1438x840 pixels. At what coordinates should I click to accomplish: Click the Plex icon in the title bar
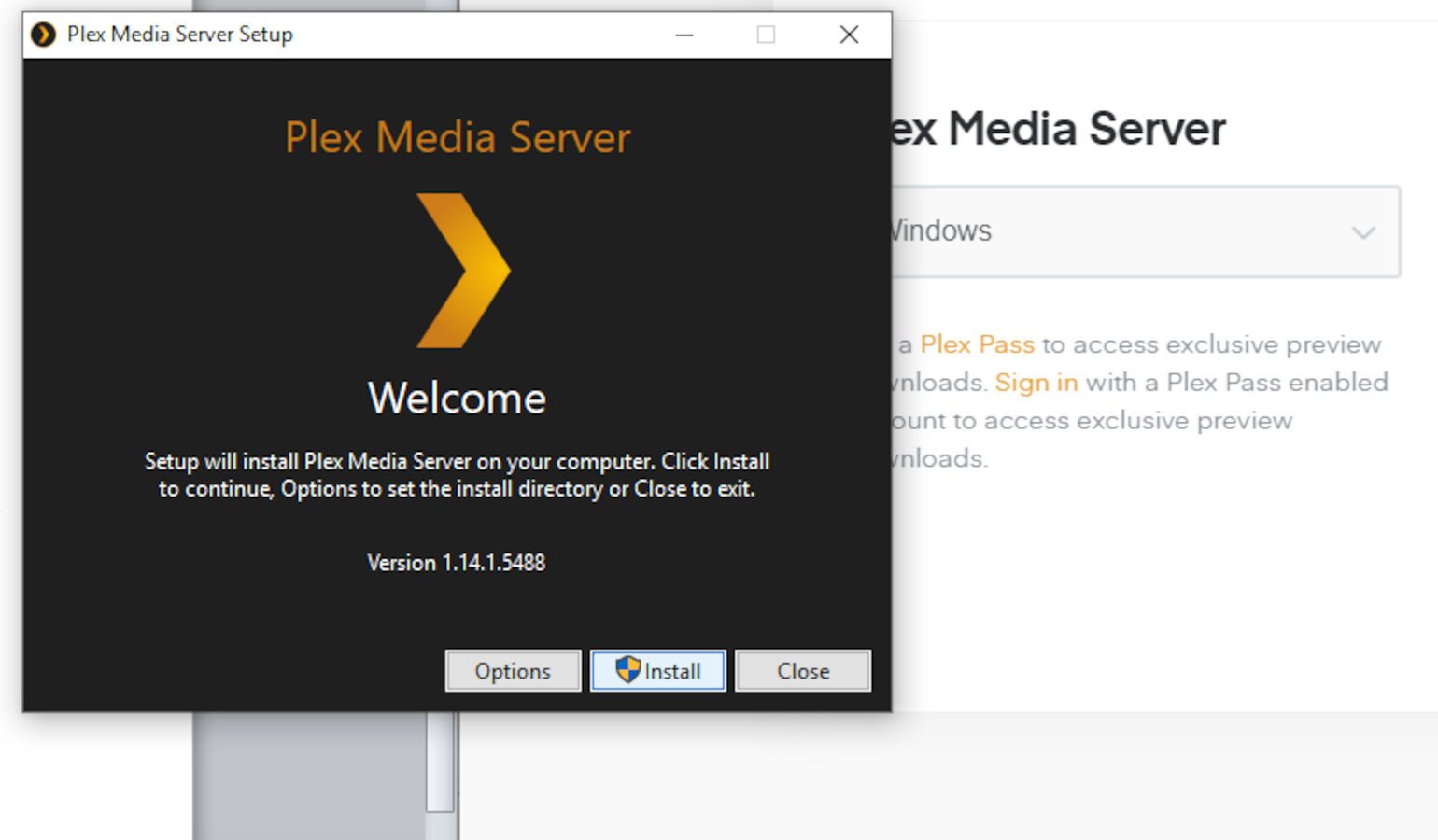point(43,35)
